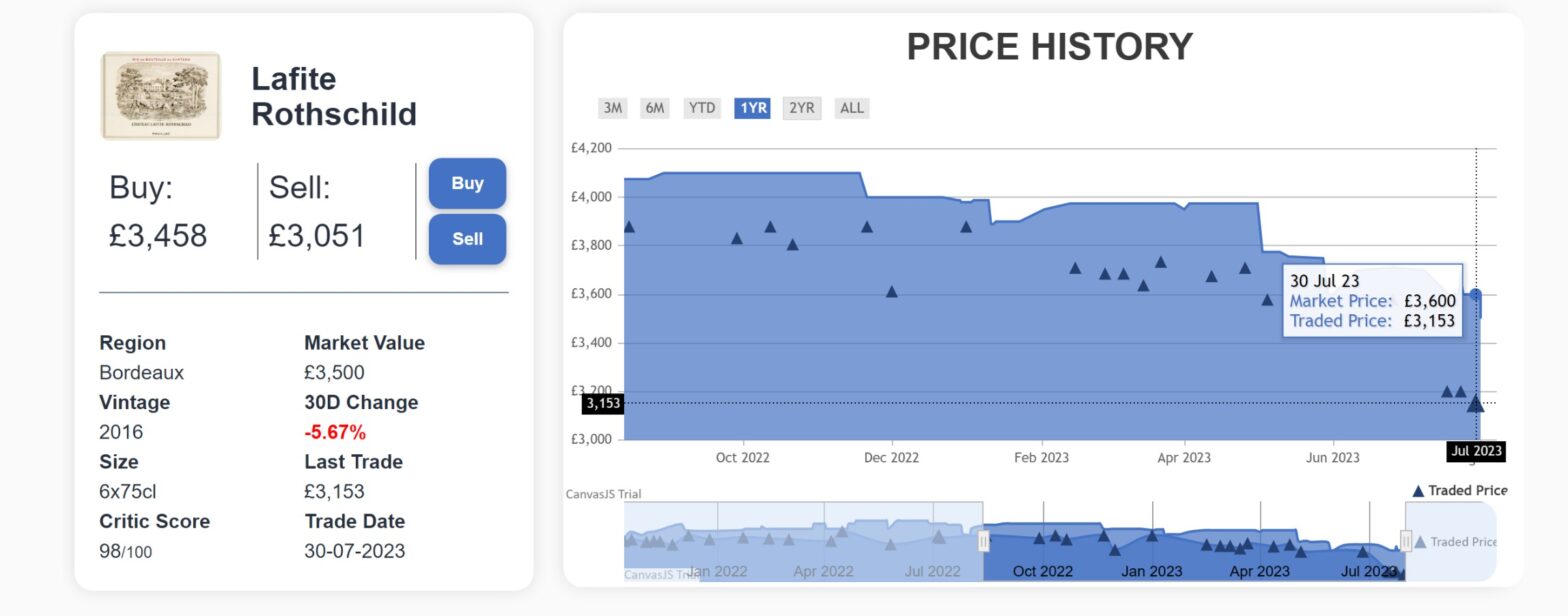Click the 3,153 crosshair value label
This screenshot has height=616, width=1568.
point(603,404)
